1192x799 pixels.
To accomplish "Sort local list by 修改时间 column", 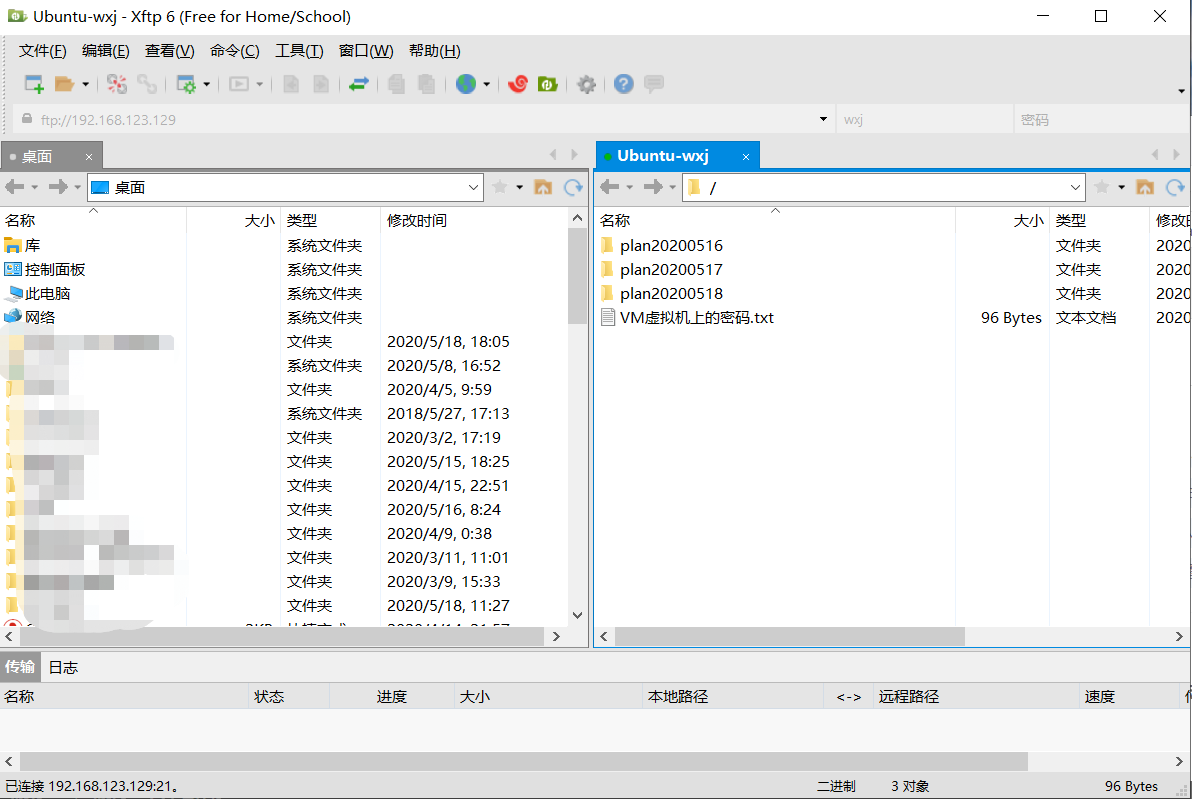I will (417, 220).
